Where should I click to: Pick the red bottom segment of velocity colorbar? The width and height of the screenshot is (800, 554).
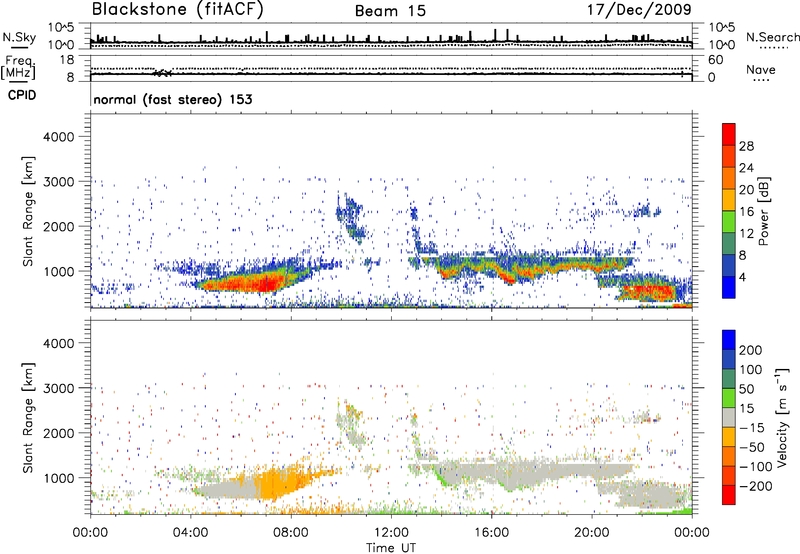tap(729, 495)
